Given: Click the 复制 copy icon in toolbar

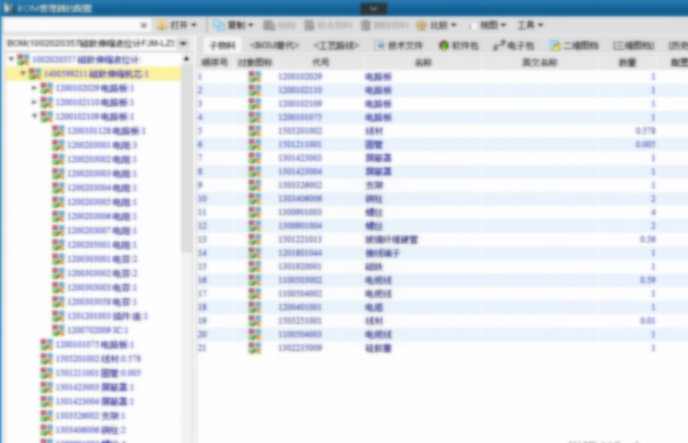Looking at the screenshot, I should (219, 25).
